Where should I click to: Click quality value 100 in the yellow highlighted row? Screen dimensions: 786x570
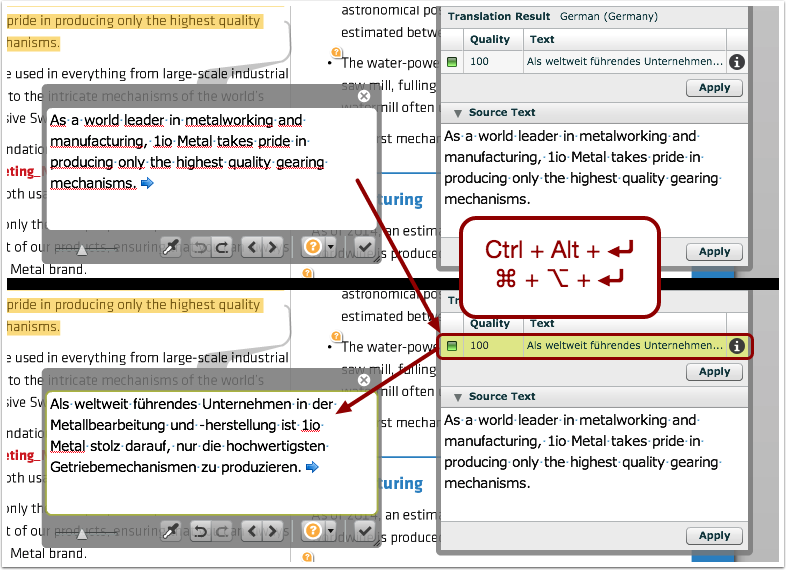pos(479,345)
